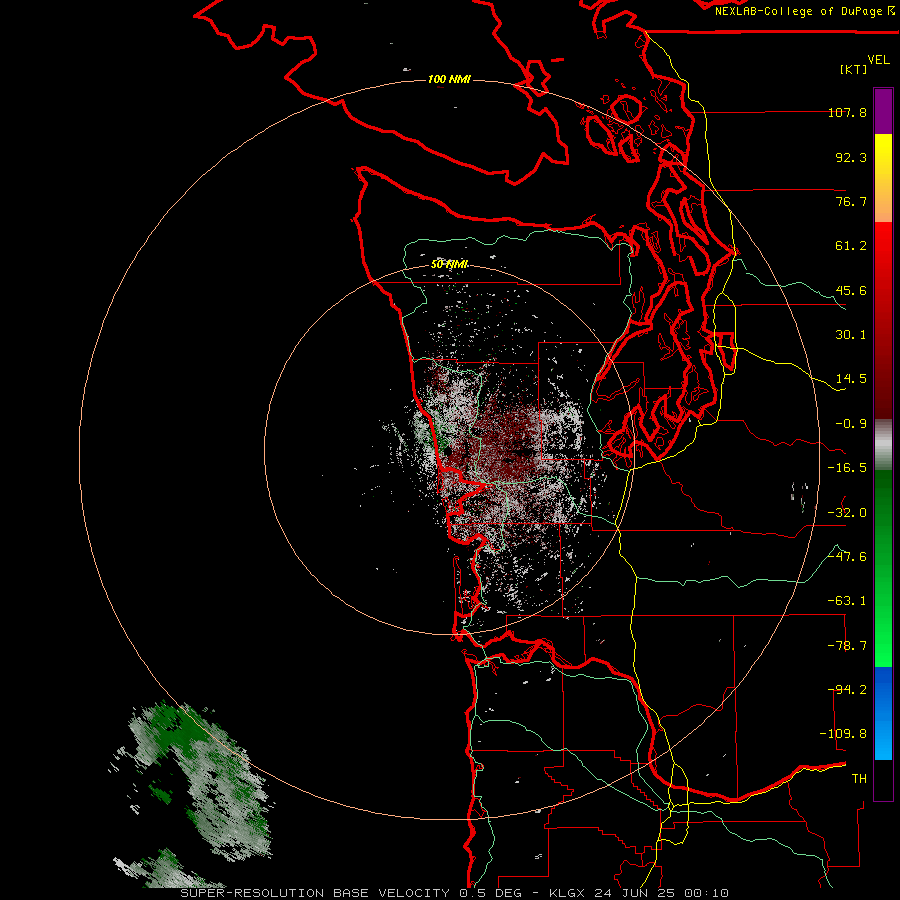Click the -63.1 velocity scale label

(x=847, y=601)
